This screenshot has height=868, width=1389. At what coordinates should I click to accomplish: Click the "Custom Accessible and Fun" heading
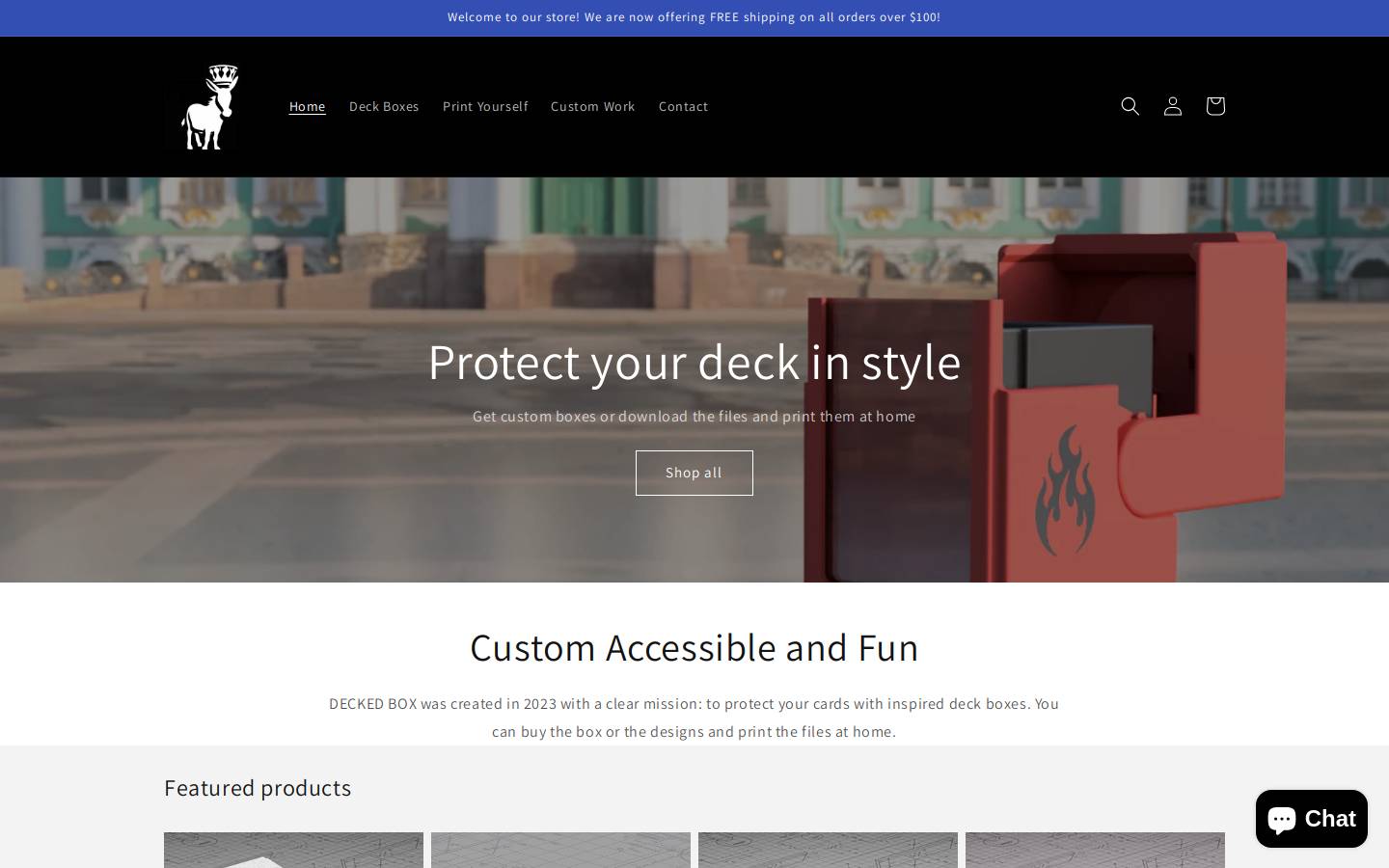click(694, 647)
